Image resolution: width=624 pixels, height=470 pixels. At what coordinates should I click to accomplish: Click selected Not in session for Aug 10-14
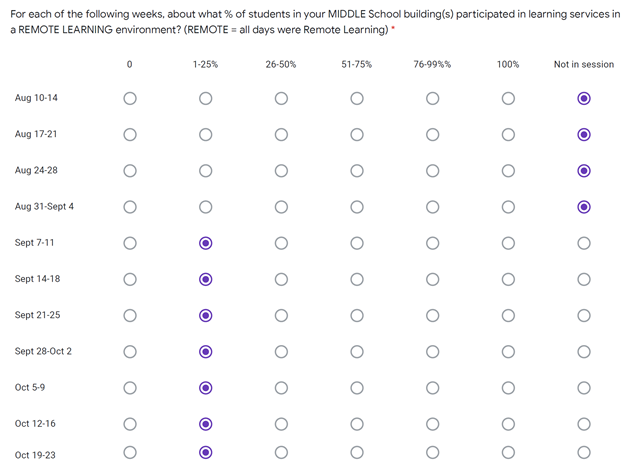(584, 98)
